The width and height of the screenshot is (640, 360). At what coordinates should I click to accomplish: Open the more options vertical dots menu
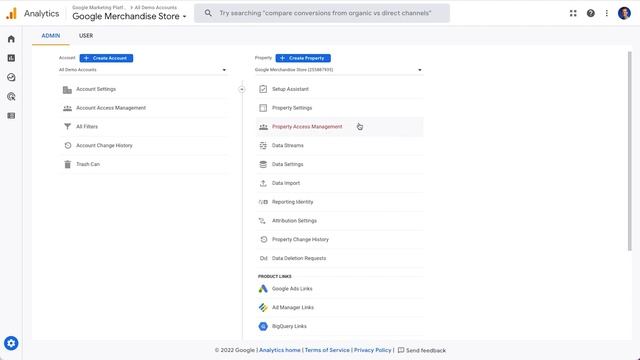pyautogui.click(x=607, y=13)
